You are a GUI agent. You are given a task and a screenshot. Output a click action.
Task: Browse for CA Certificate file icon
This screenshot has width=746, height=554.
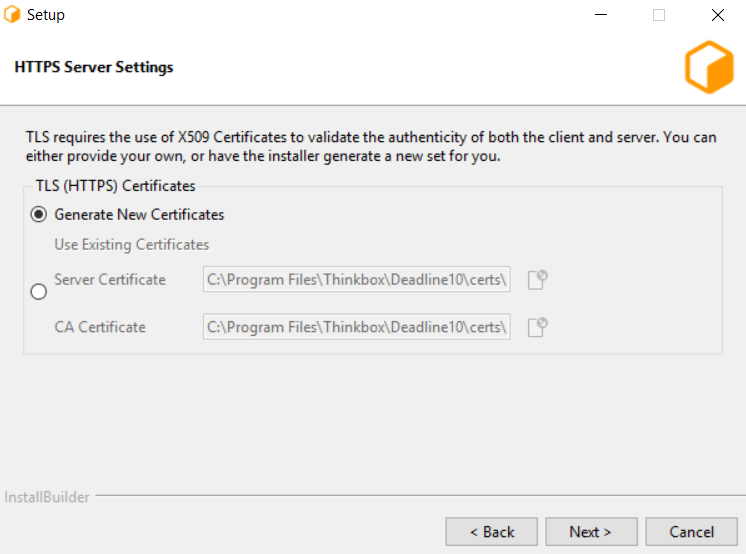[538, 327]
